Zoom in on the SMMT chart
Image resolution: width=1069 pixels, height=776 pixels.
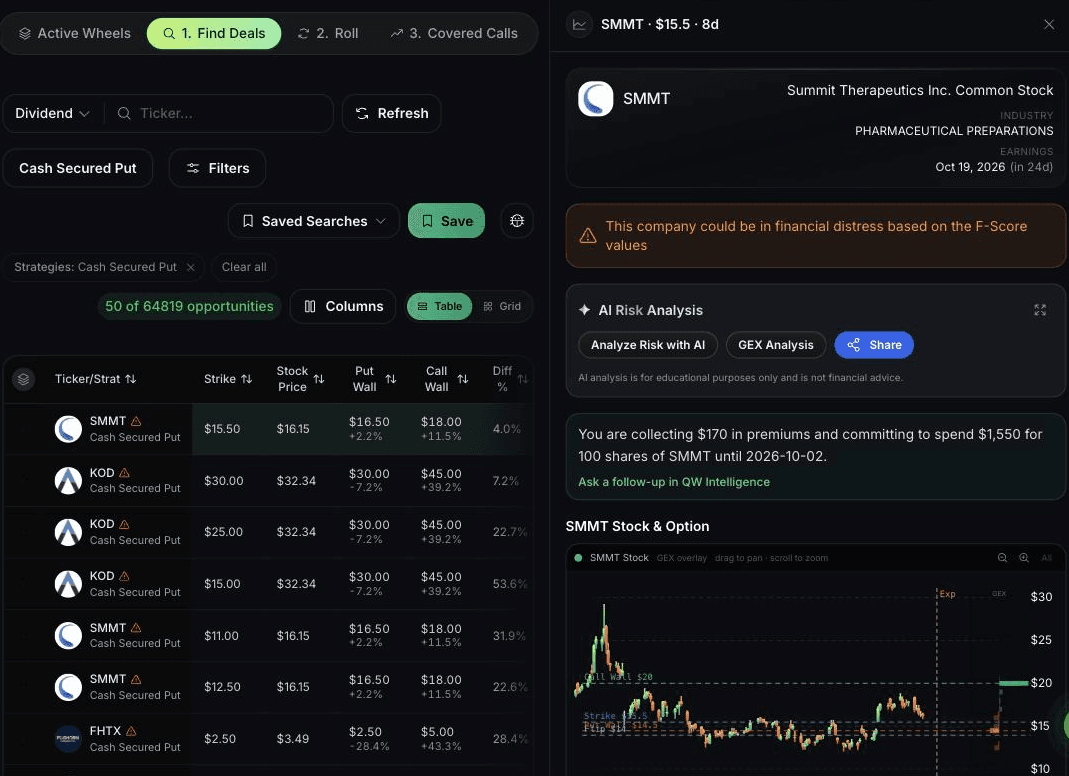[1024, 558]
